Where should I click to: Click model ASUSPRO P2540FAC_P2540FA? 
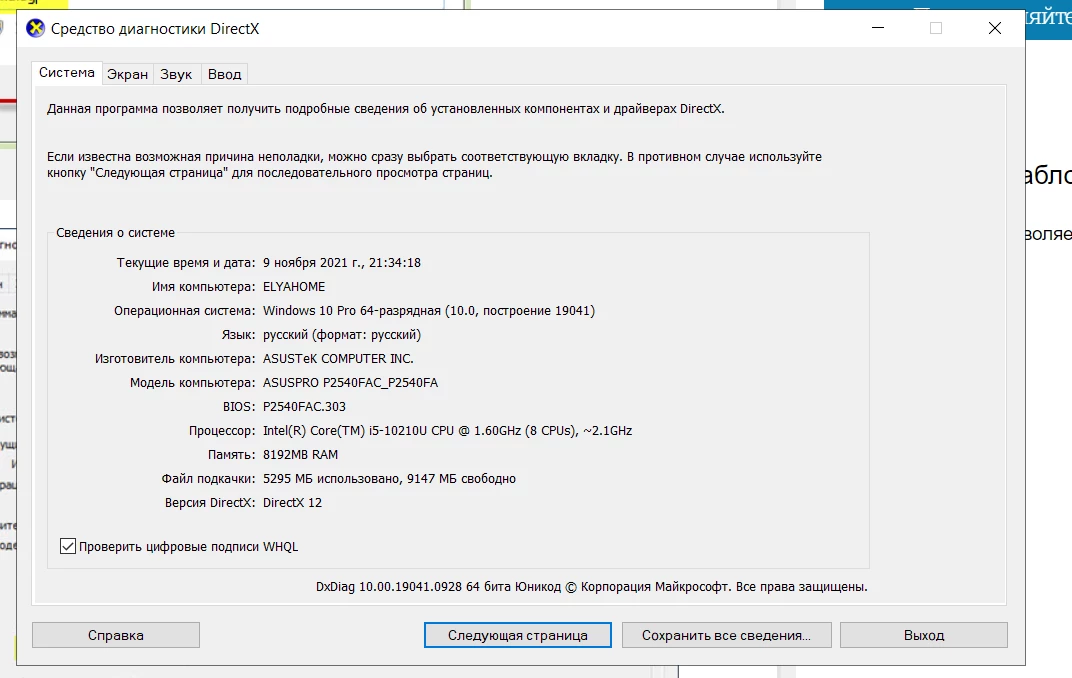350,383
